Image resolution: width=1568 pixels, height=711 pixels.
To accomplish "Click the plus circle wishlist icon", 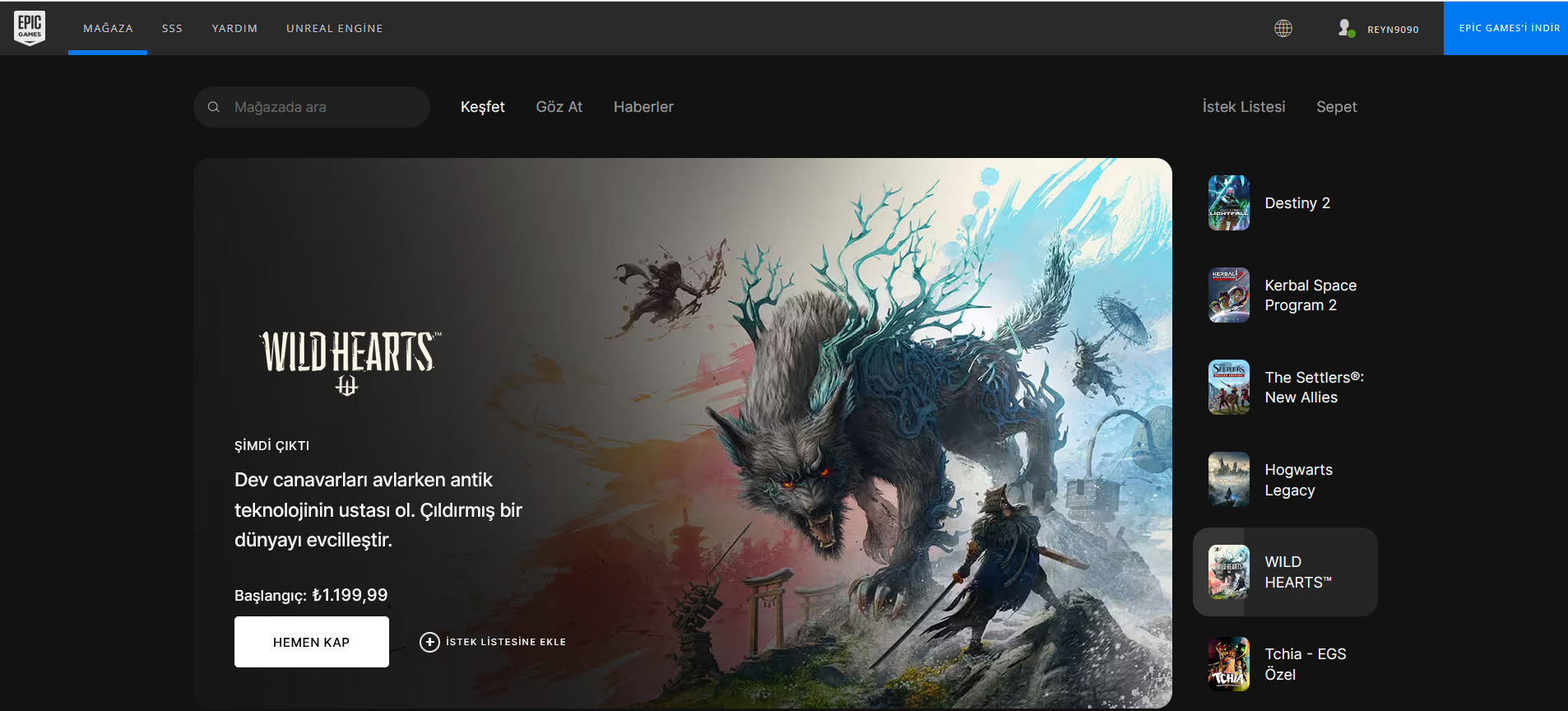I will tap(429, 642).
